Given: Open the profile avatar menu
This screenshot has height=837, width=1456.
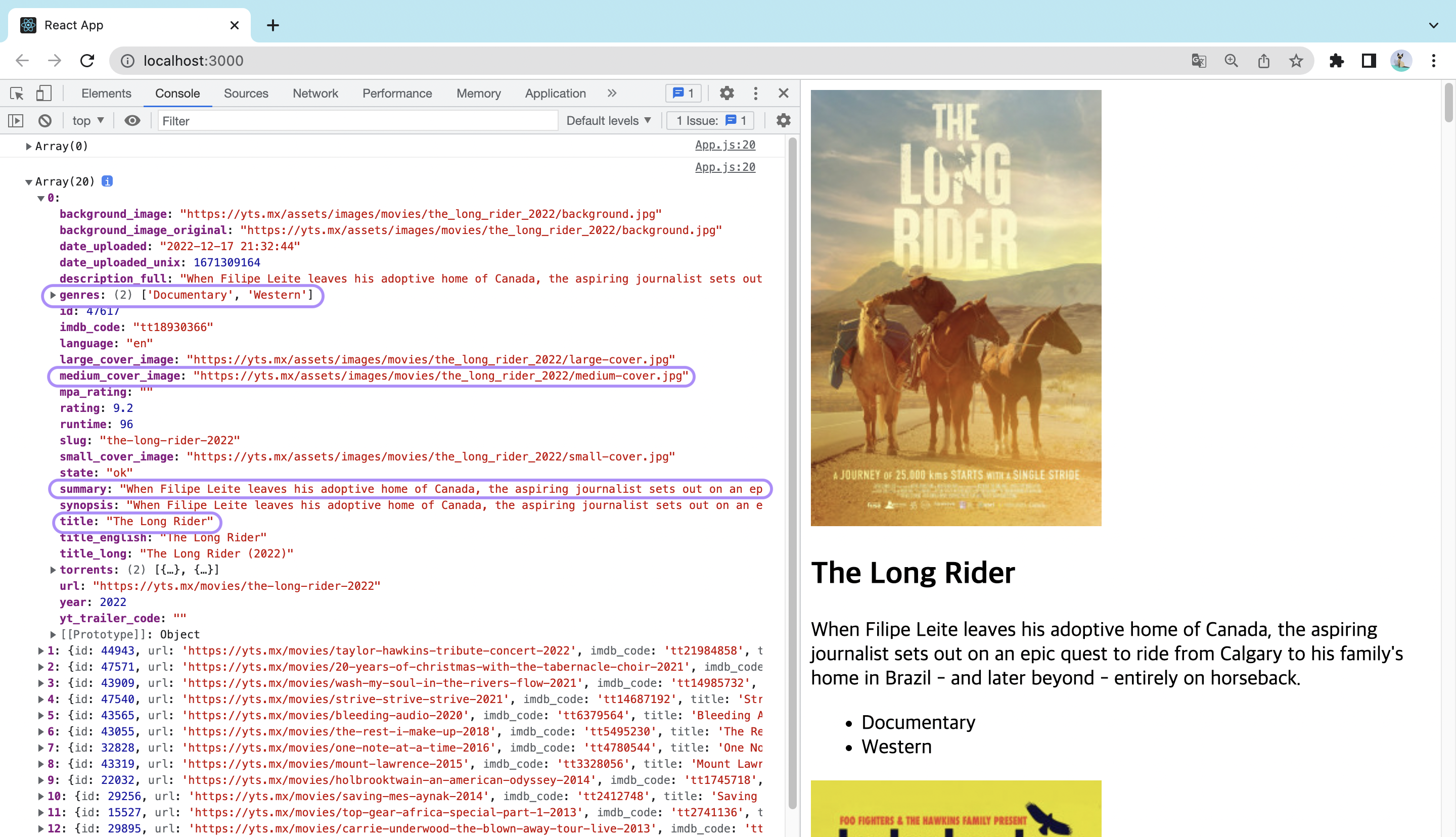Looking at the screenshot, I should (1401, 60).
